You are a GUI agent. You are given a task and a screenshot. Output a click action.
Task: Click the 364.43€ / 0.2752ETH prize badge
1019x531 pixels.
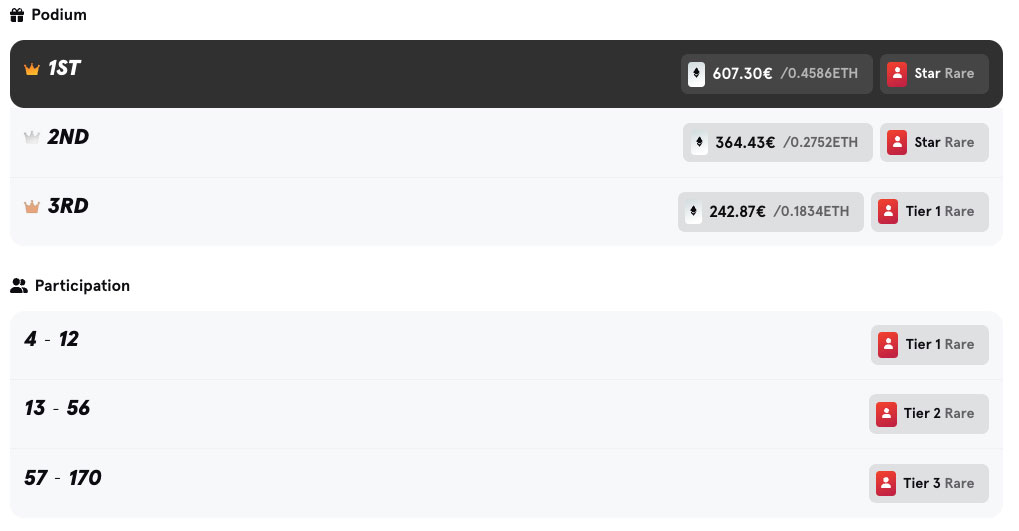click(777, 142)
